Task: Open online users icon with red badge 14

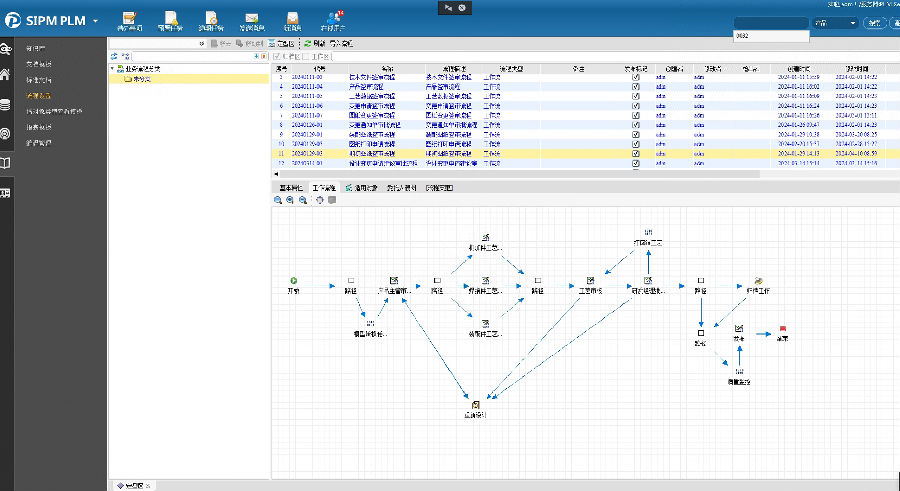Action: [336, 18]
